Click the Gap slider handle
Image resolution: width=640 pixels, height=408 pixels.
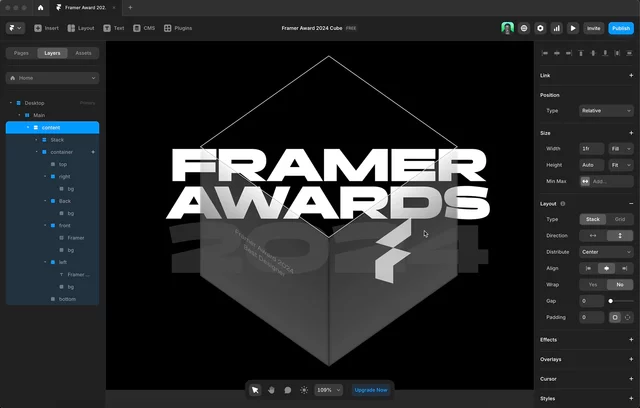(611, 301)
